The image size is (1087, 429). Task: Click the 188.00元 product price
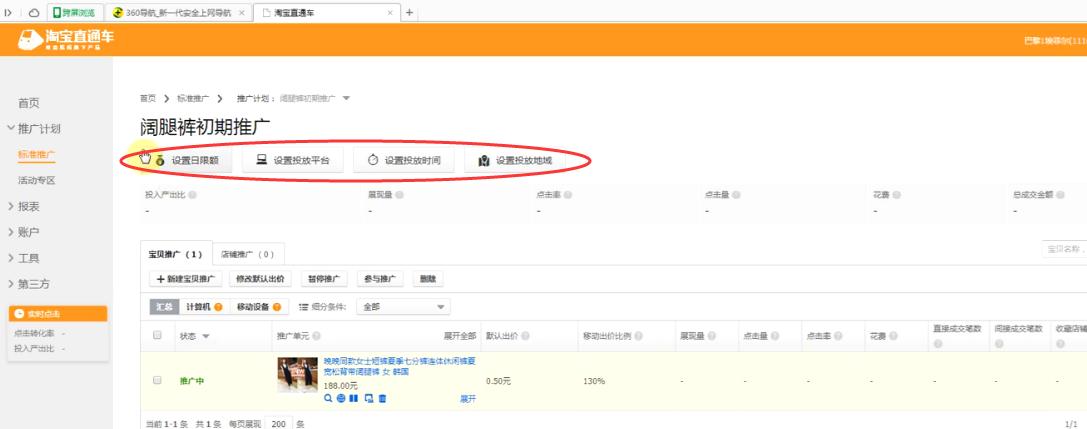point(341,386)
